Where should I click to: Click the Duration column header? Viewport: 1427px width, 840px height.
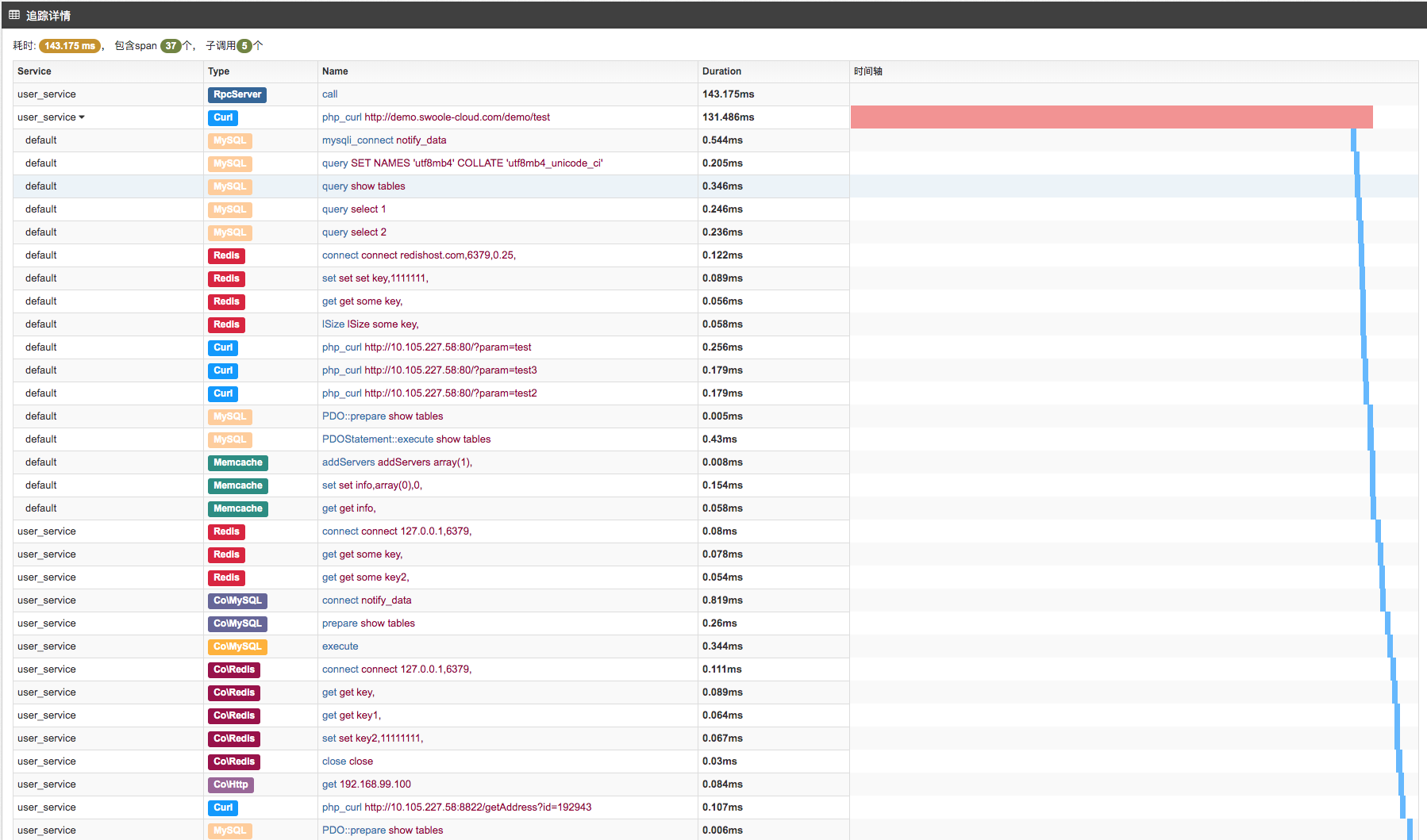coord(721,71)
